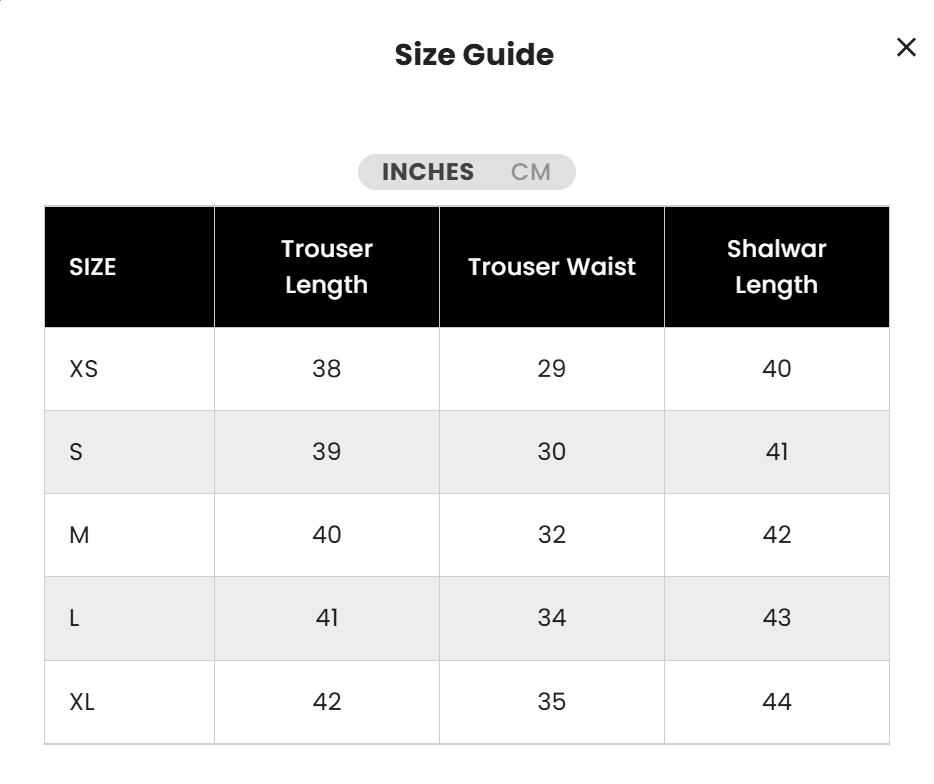
Task: Click the Trouser Waist column header
Action: (x=552, y=267)
